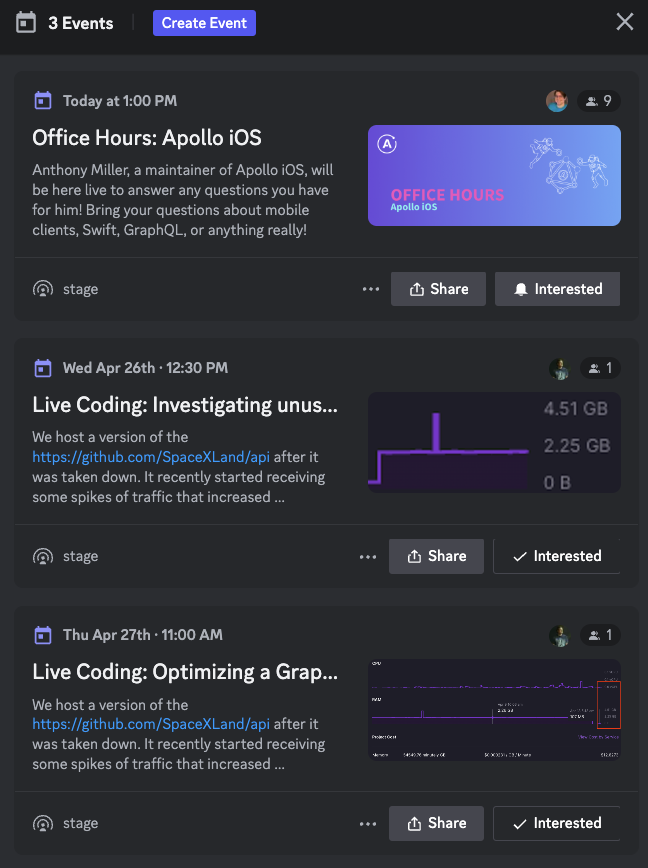
Task: Click the calendar icon beside 3 Events
Action: click(26, 23)
